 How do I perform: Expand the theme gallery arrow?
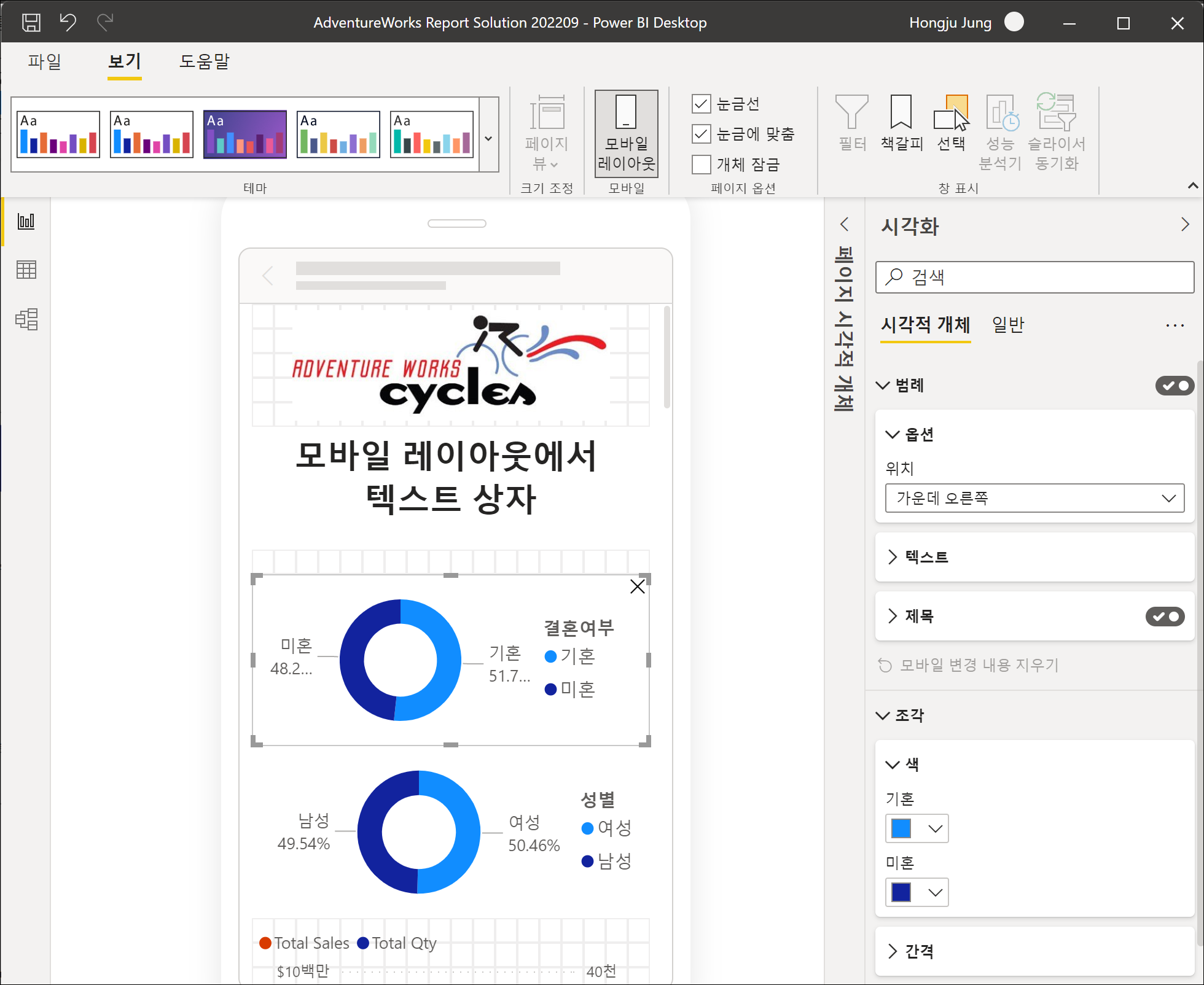[488, 139]
